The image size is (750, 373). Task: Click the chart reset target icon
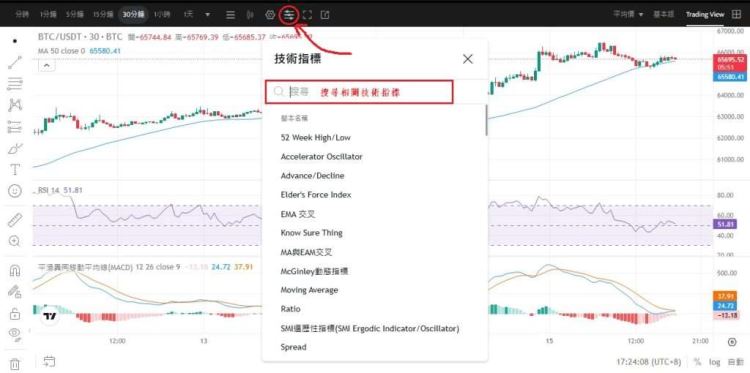(x=732, y=341)
